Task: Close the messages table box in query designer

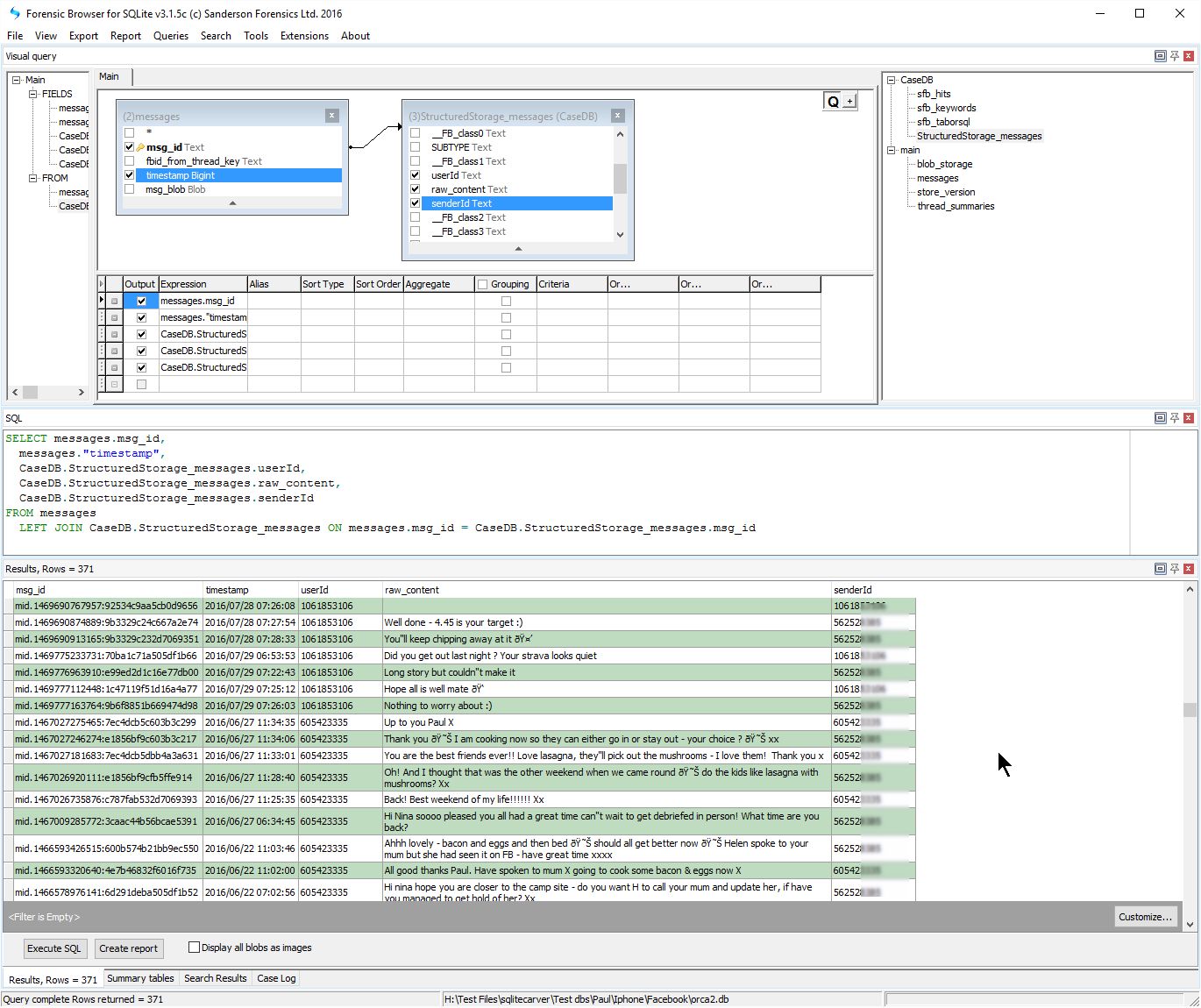Action: click(331, 116)
